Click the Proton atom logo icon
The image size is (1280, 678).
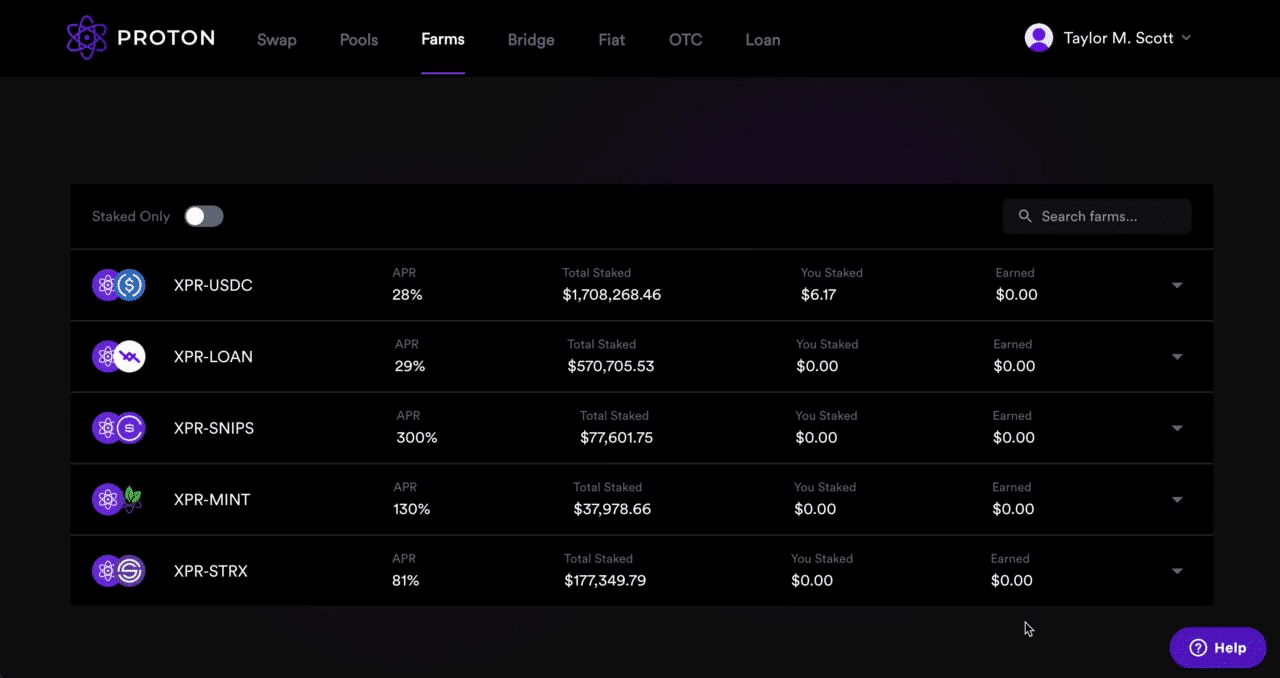86,38
